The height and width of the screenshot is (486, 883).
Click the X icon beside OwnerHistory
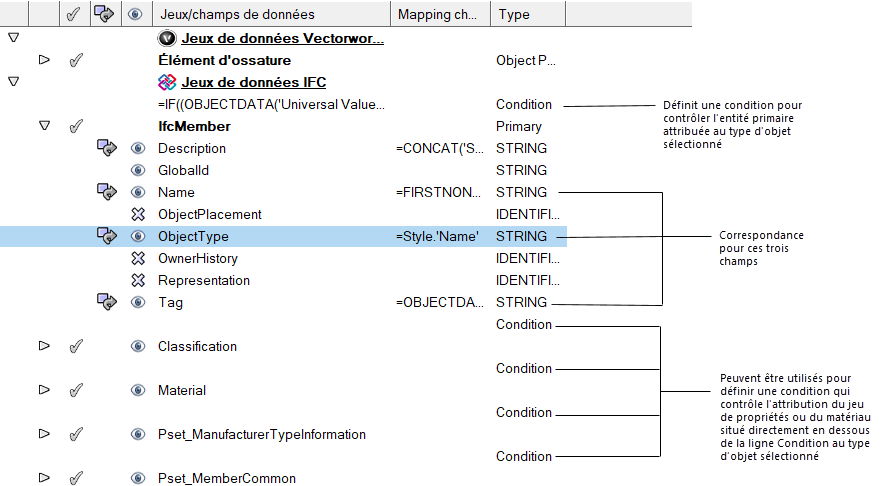(x=138, y=258)
